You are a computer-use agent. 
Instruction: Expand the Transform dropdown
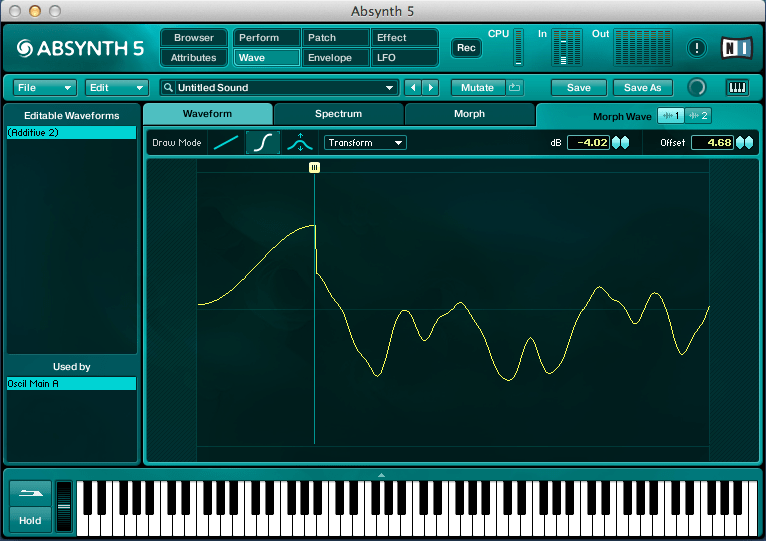click(365, 143)
